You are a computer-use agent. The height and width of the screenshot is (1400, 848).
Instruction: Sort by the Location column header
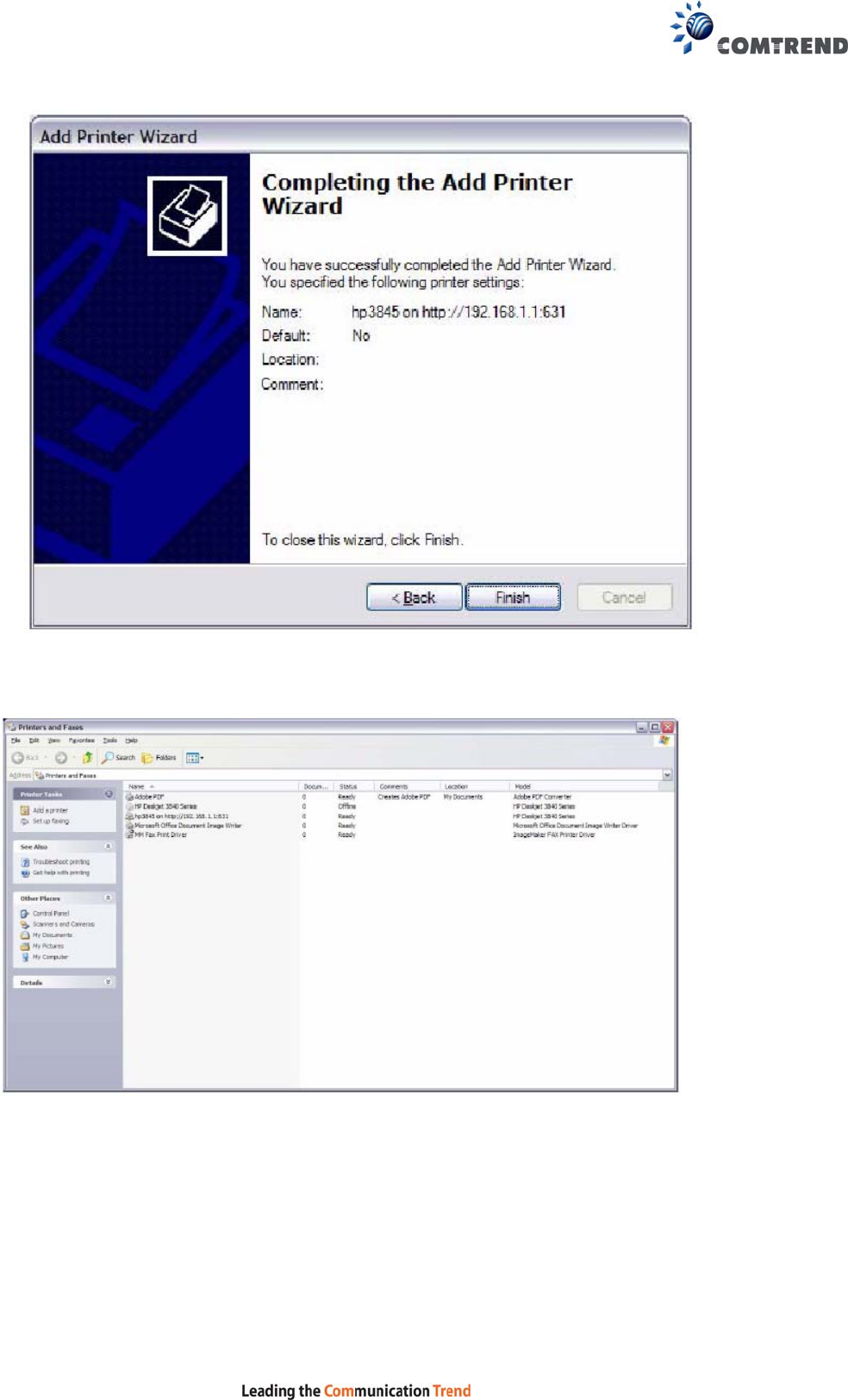(474, 786)
